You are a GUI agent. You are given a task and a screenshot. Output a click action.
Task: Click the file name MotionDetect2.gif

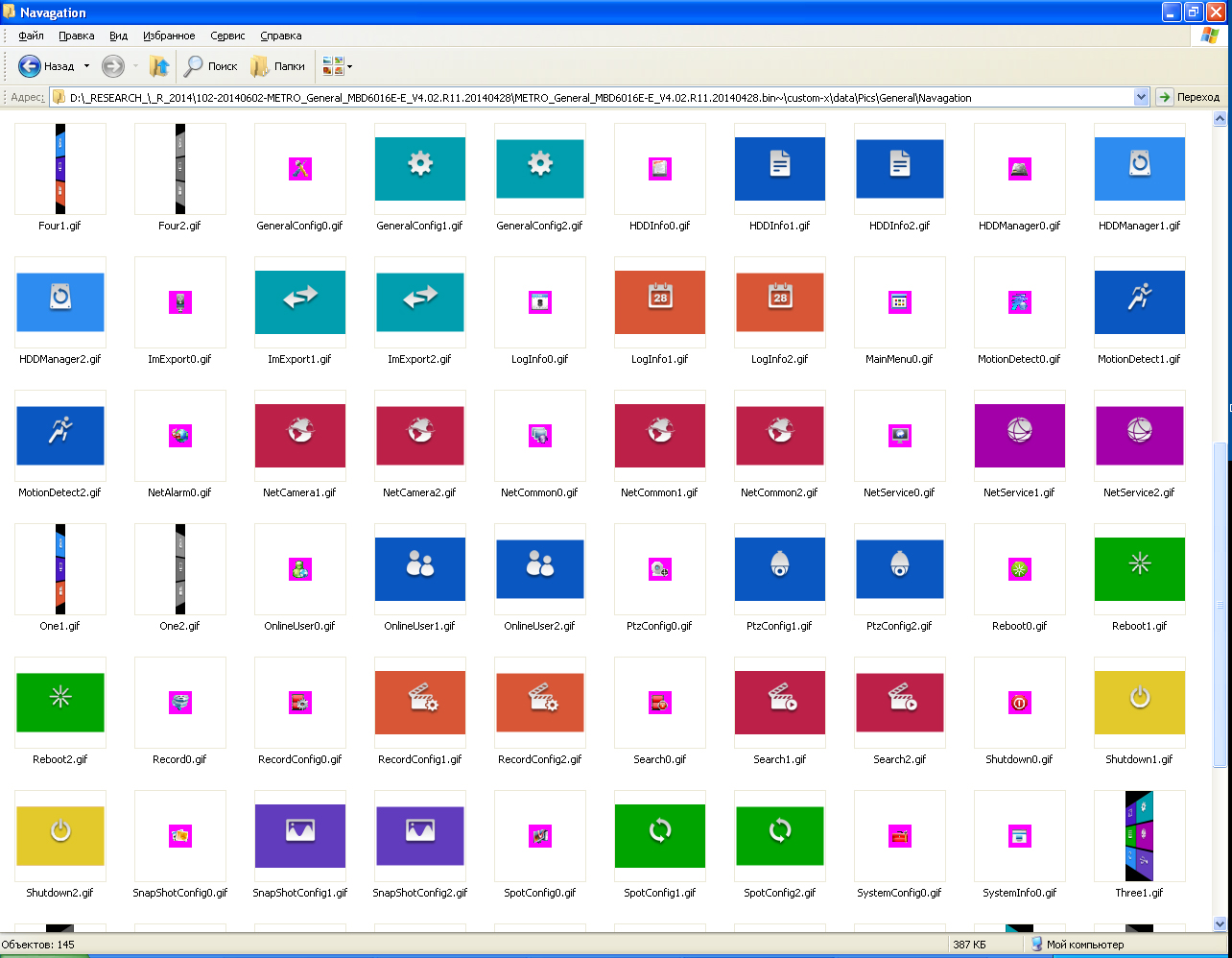(59, 492)
